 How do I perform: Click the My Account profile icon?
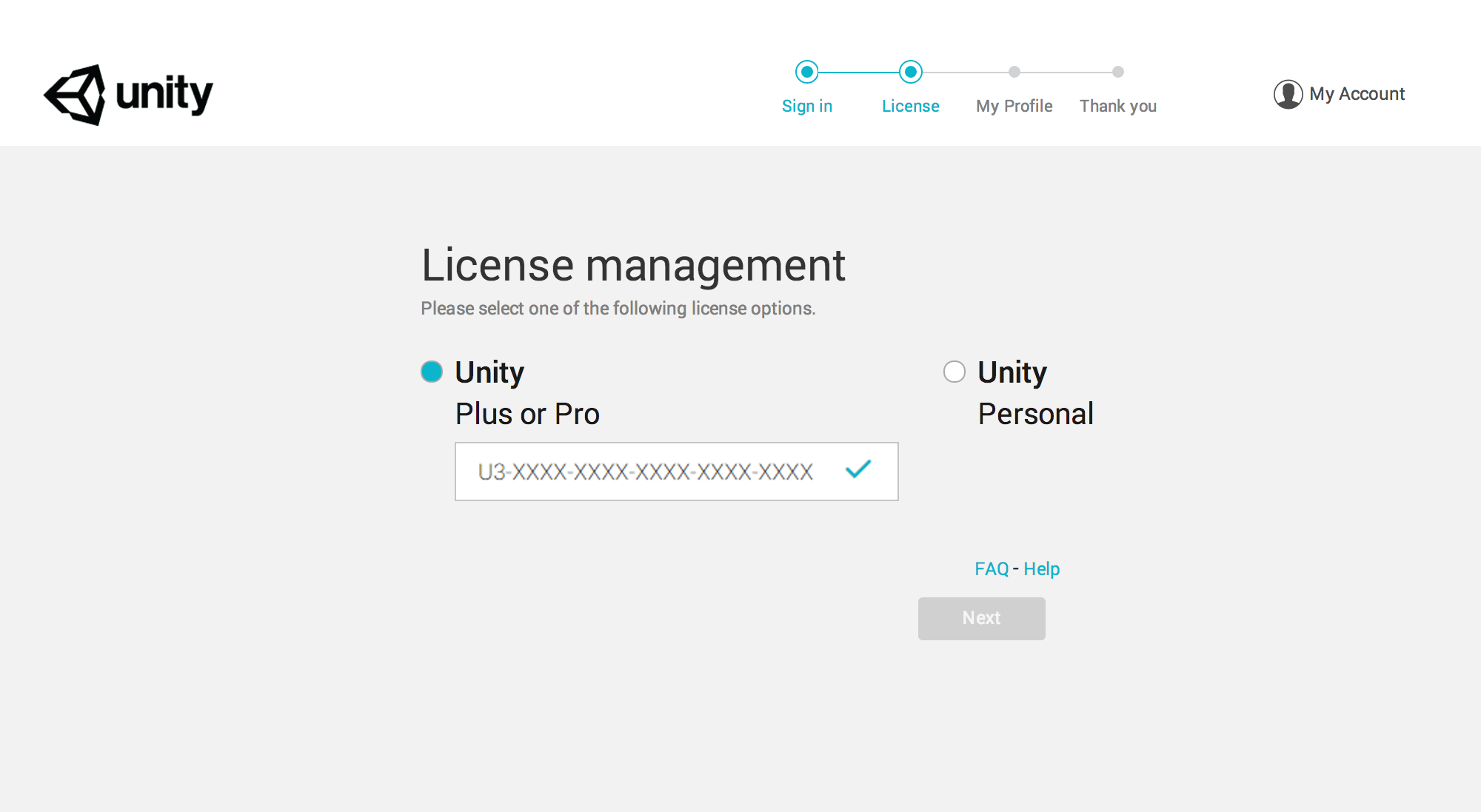pyautogui.click(x=1285, y=94)
